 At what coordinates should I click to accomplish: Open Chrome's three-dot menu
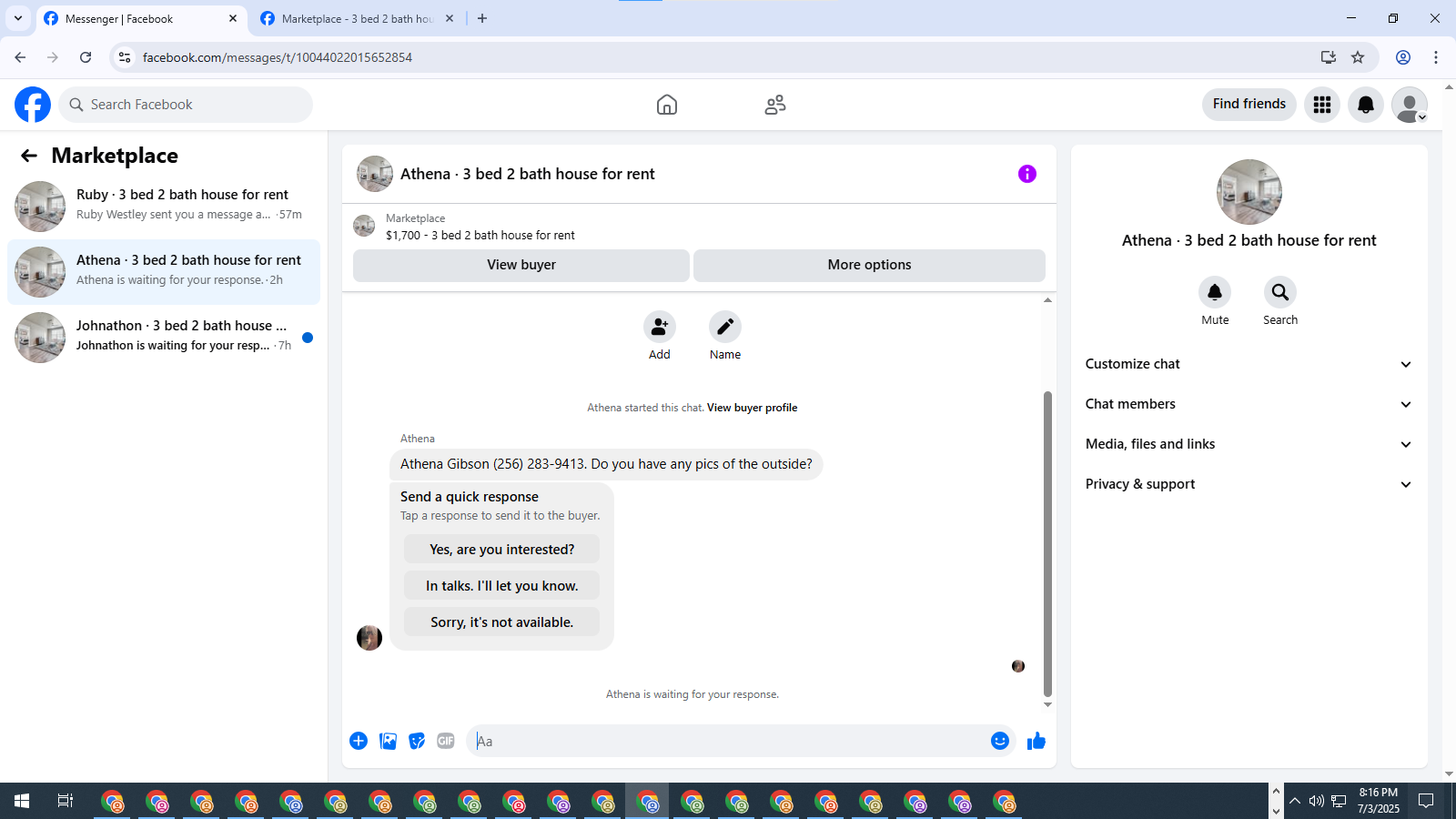(x=1436, y=57)
